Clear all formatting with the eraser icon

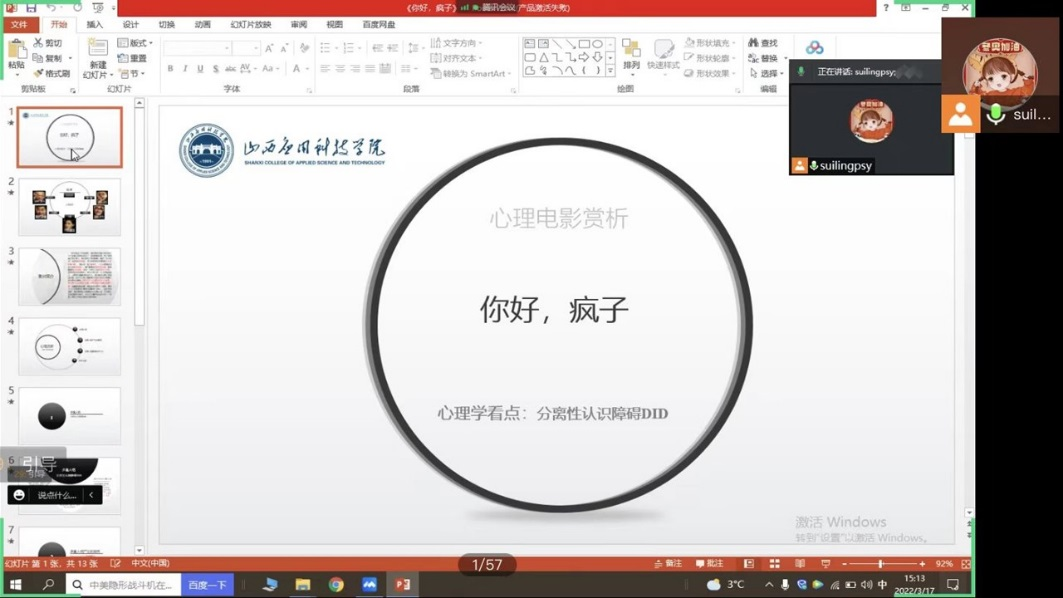305,48
